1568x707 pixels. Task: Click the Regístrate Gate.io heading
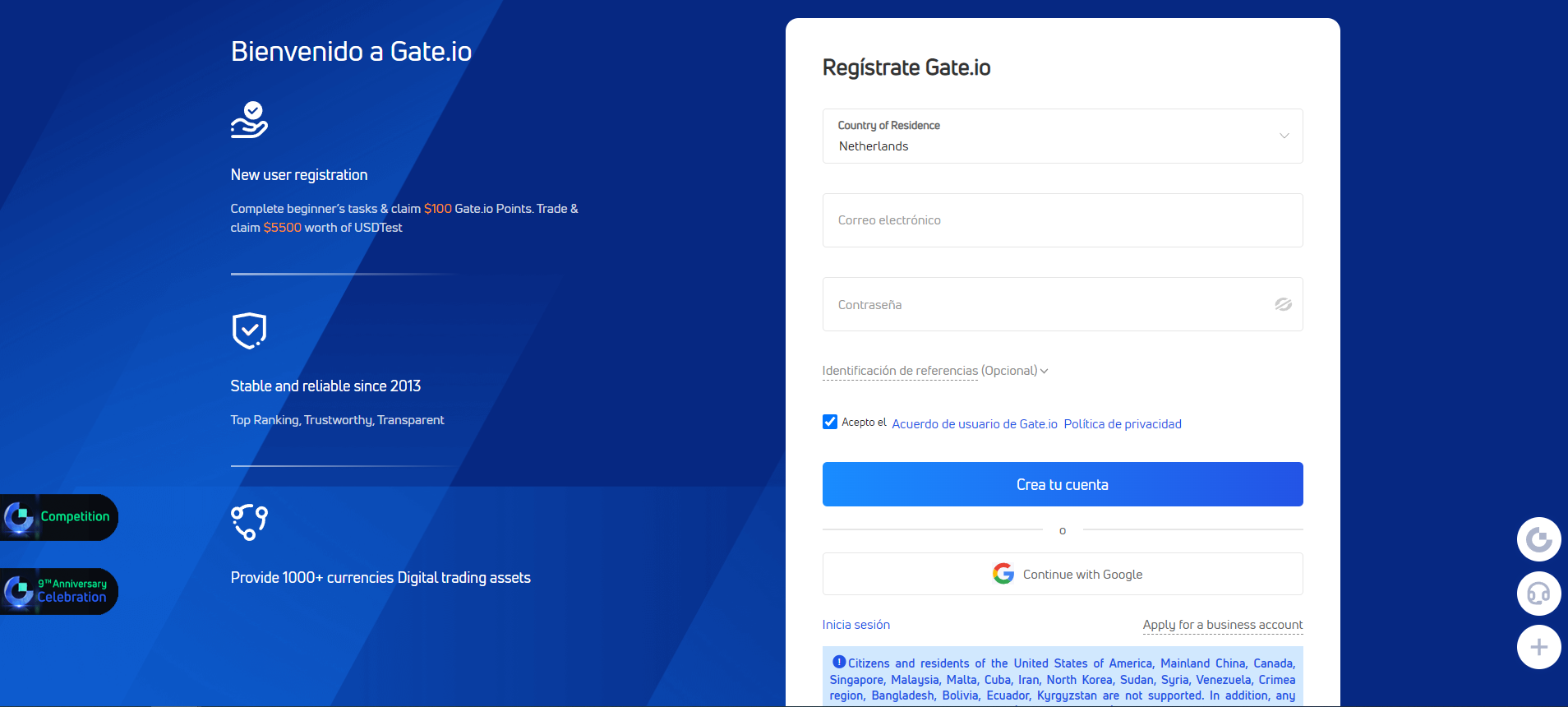pyautogui.click(x=906, y=67)
